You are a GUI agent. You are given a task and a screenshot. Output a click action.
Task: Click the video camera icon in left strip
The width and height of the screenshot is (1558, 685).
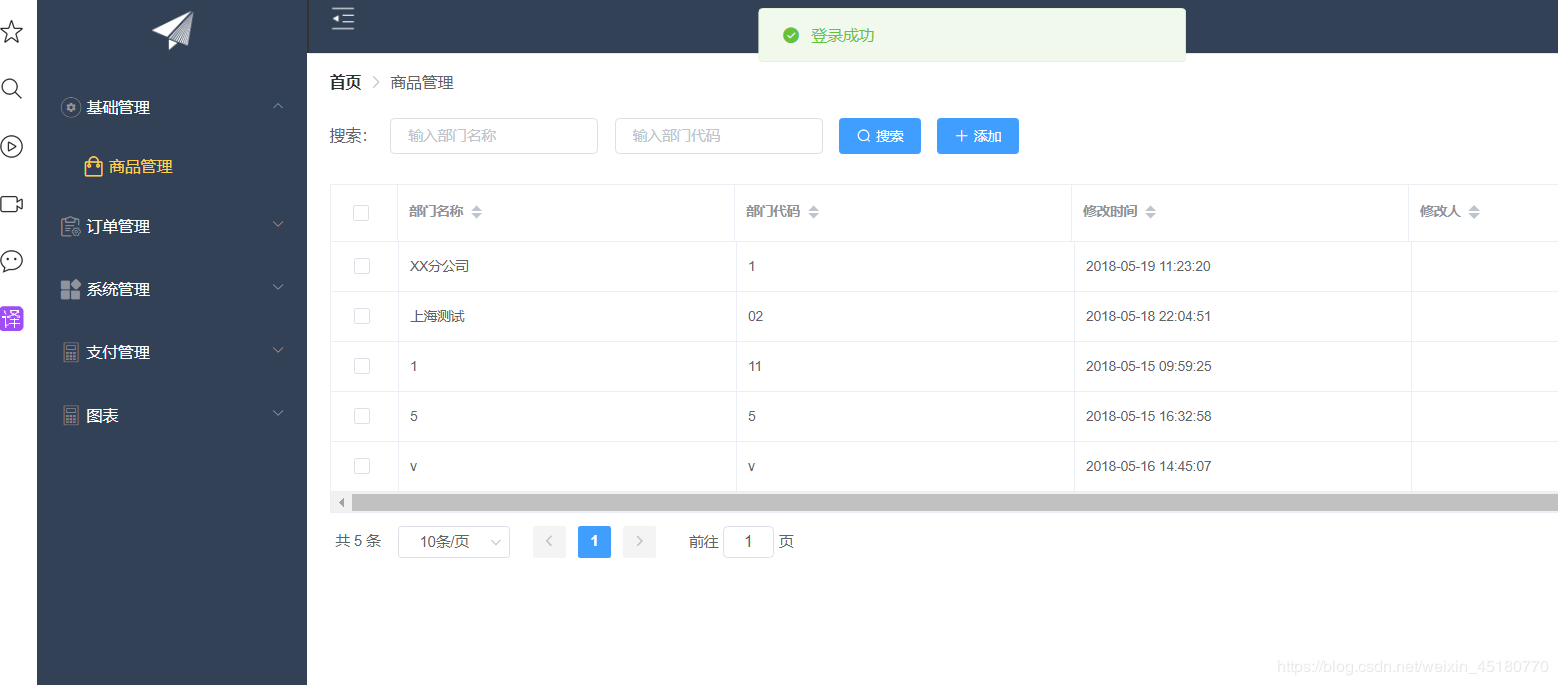pyautogui.click(x=11, y=204)
